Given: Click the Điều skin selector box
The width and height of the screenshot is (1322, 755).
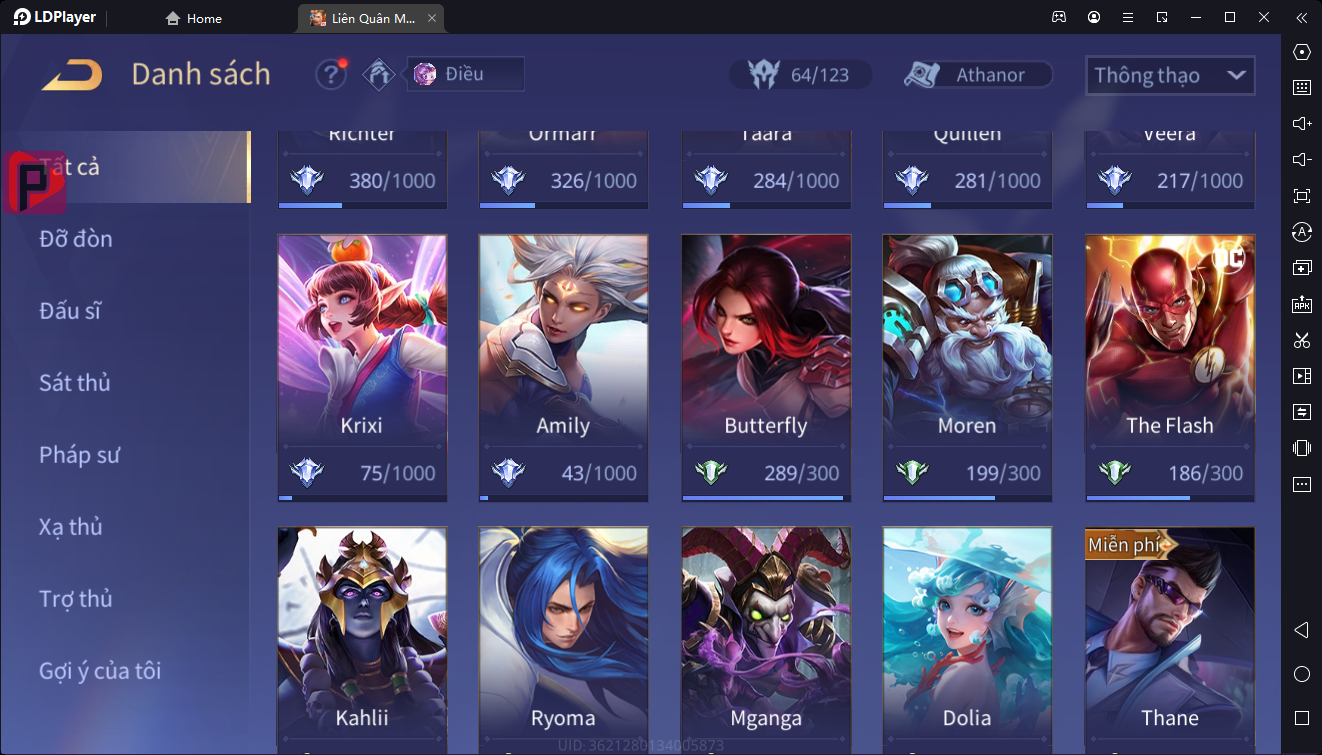Looking at the screenshot, I should pos(465,74).
